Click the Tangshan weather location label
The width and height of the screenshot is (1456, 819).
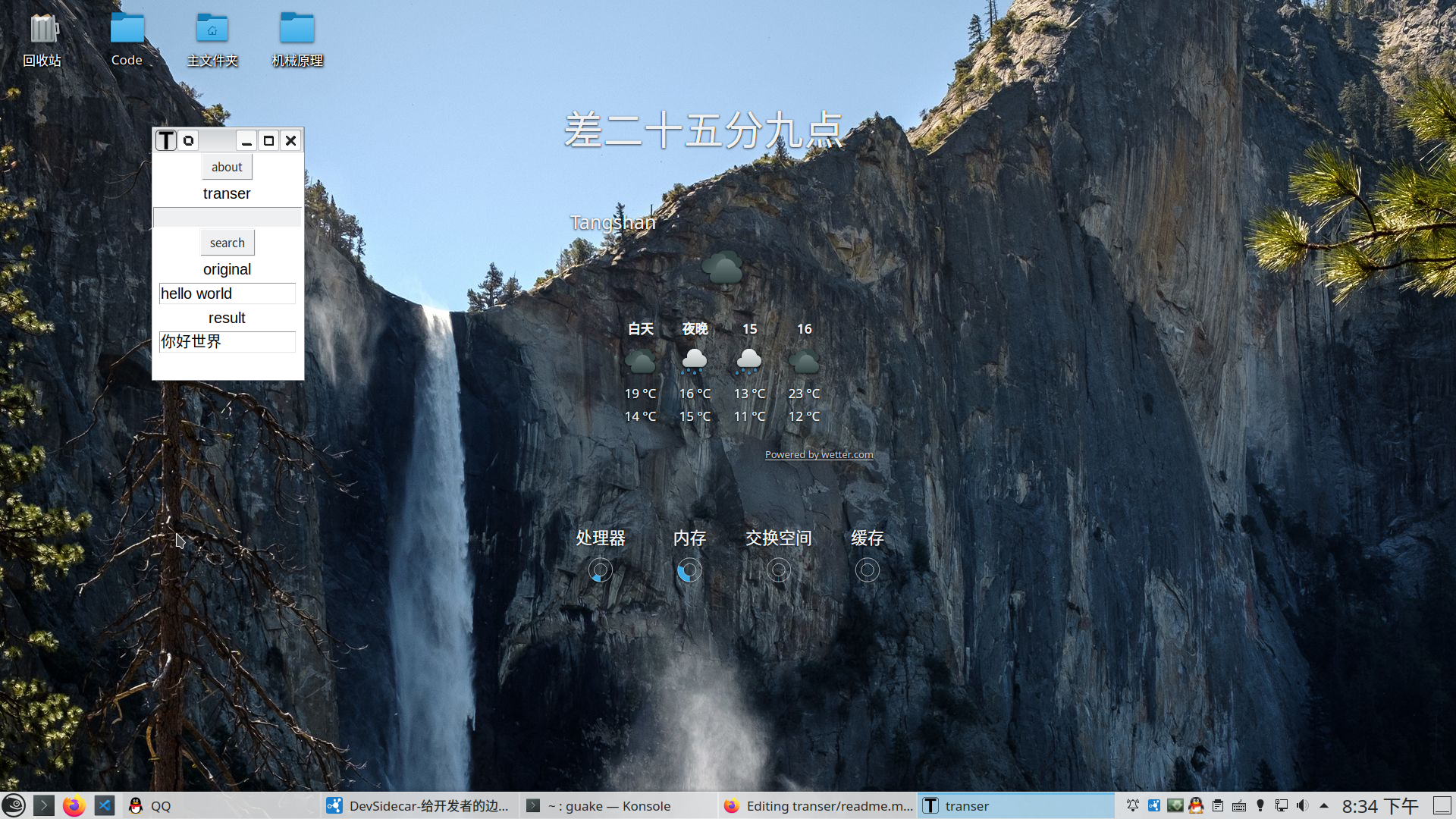[613, 222]
